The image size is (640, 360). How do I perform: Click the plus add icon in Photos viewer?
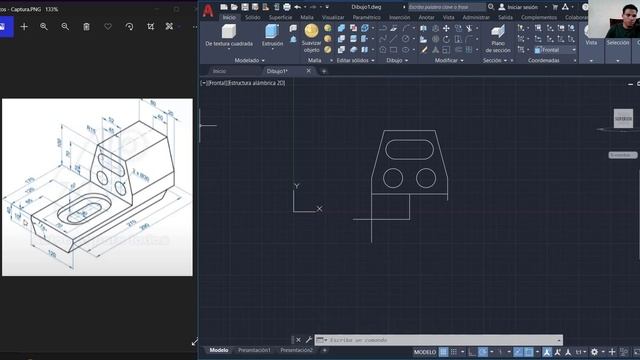point(24,27)
